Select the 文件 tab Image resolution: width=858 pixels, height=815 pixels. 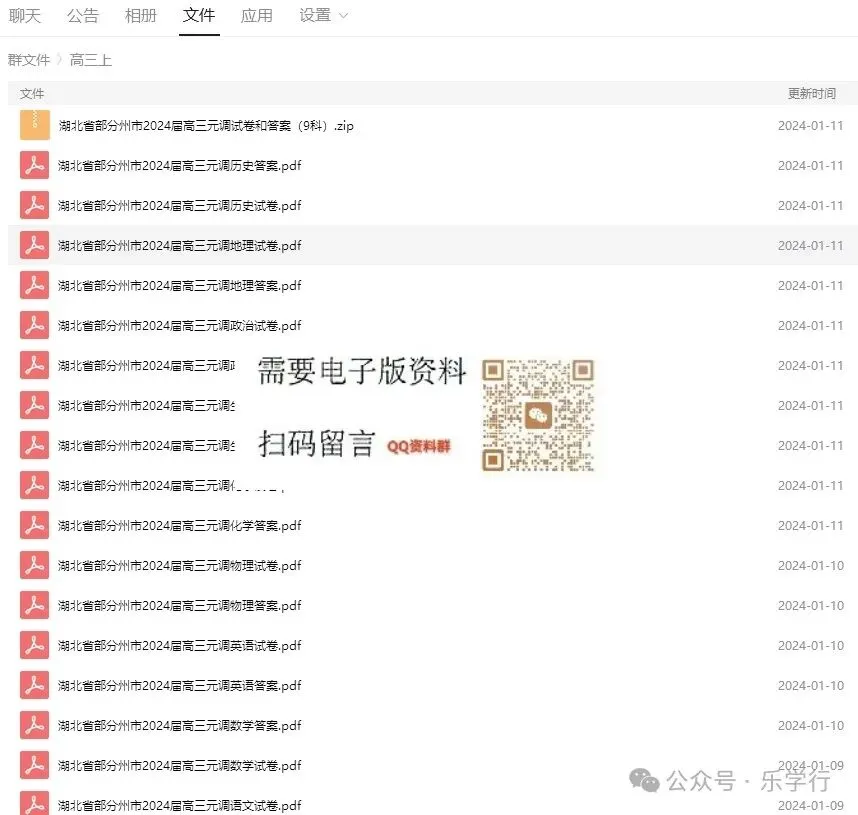[199, 15]
